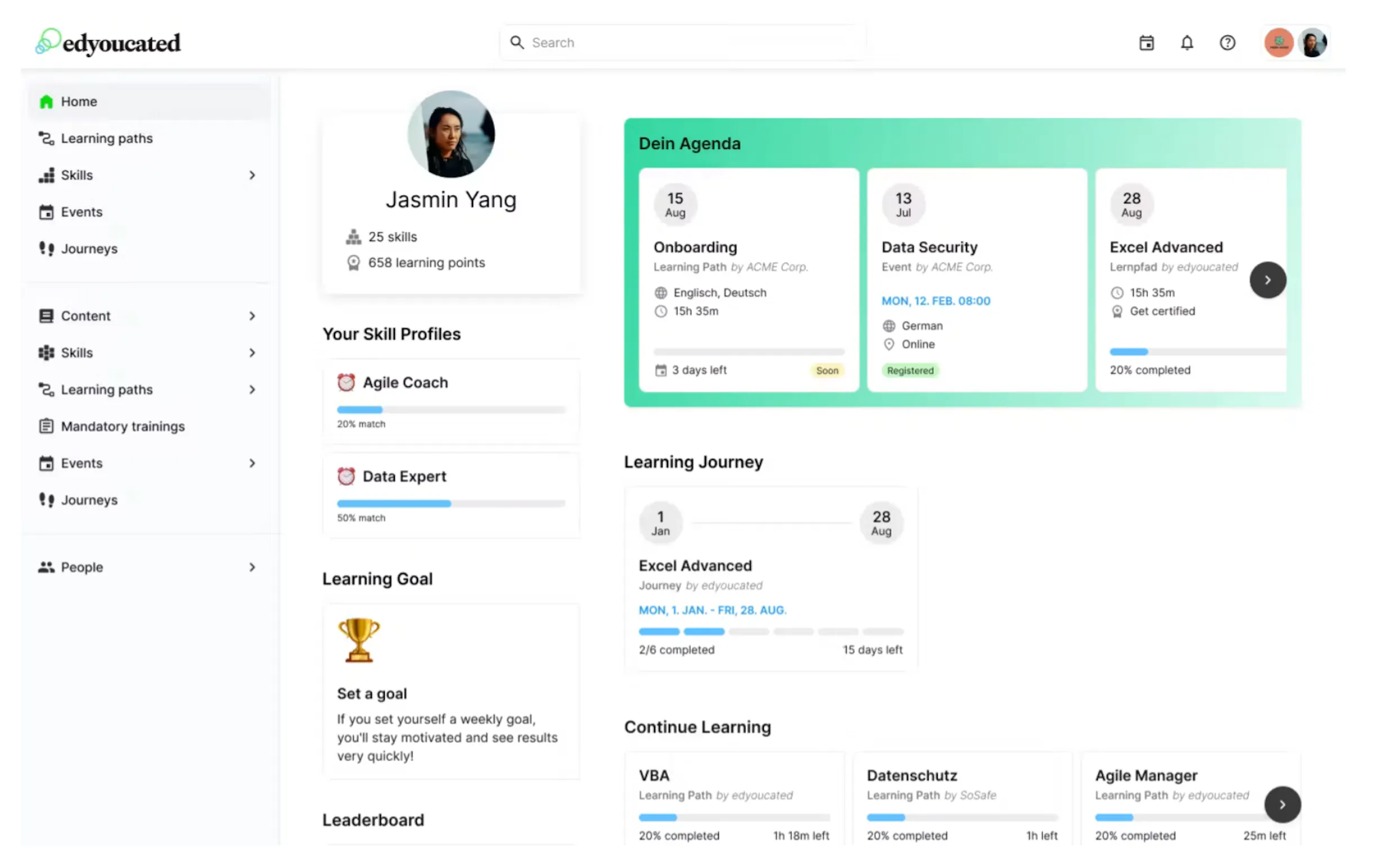Click the Soon status badge

point(827,371)
